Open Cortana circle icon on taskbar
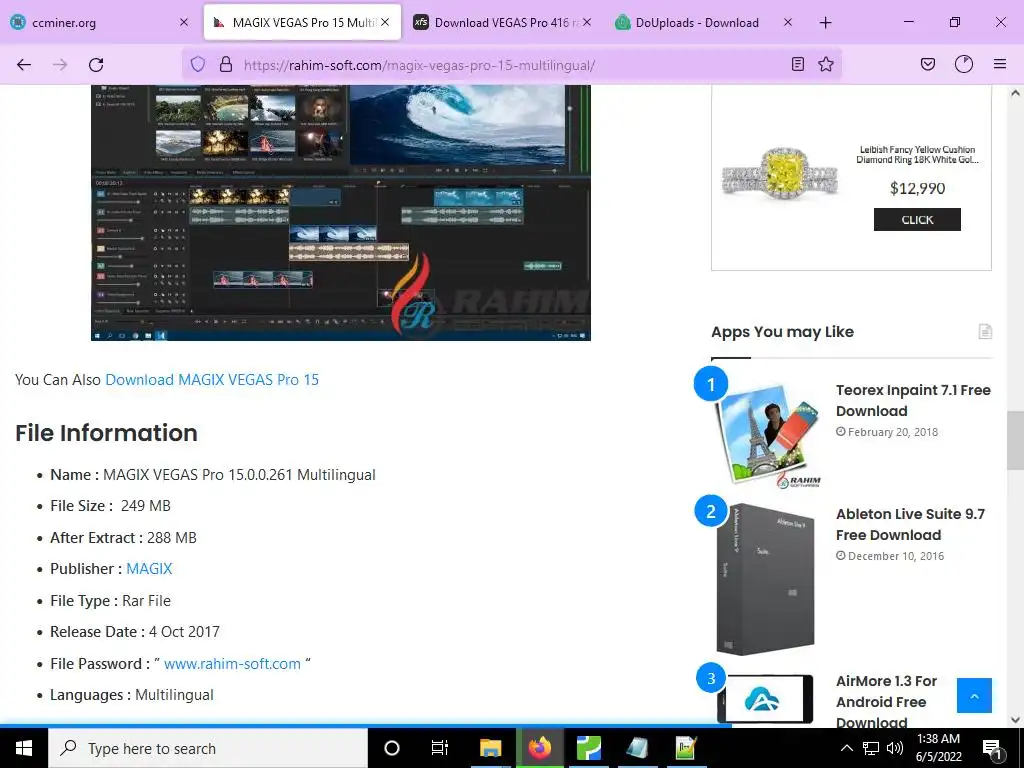1024x768 pixels. point(392,748)
